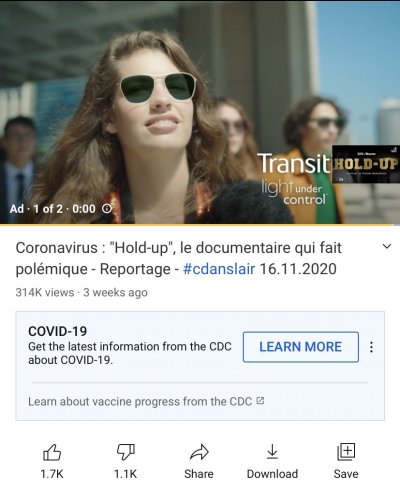
Task: Tap the thumbs-down Dislike icon
Action: (126, 452)
